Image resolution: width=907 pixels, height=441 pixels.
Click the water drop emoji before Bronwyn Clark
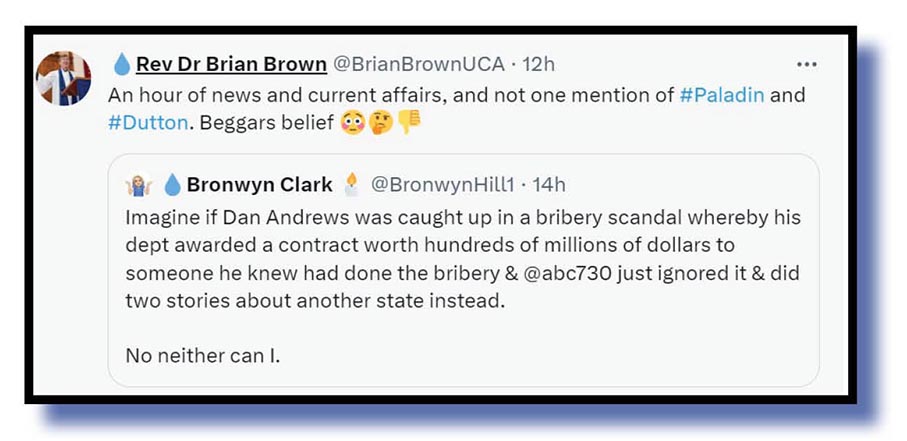pyautogui.click(x=172, y=185)
